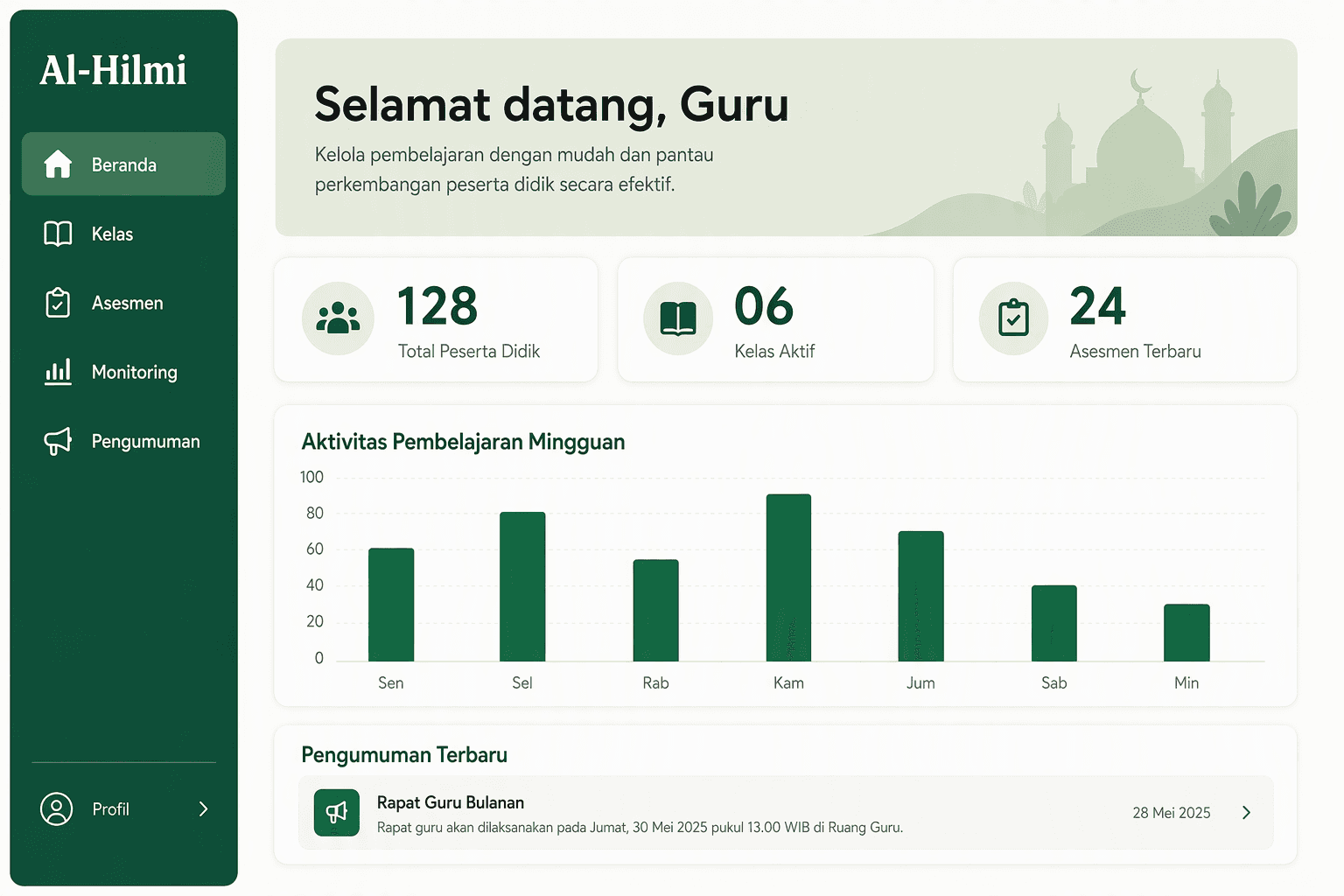The height and width of the screenshot is (896, 1344).
Task: Click the Asesmen Terbaru clipboard icon
Action: coord(1013,318)
